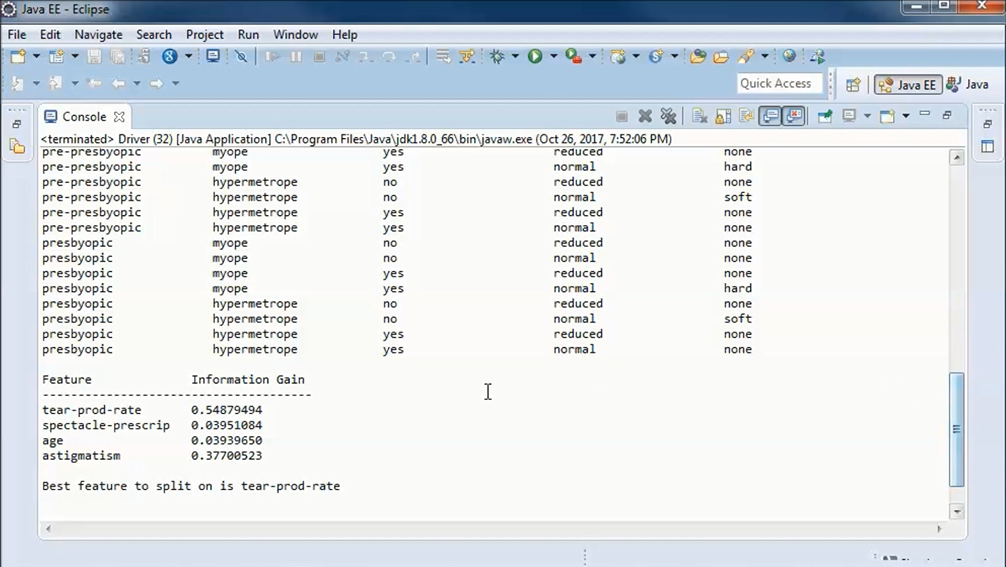
Task: Switch to the Java EE perspective
Action: pos(908,85)
